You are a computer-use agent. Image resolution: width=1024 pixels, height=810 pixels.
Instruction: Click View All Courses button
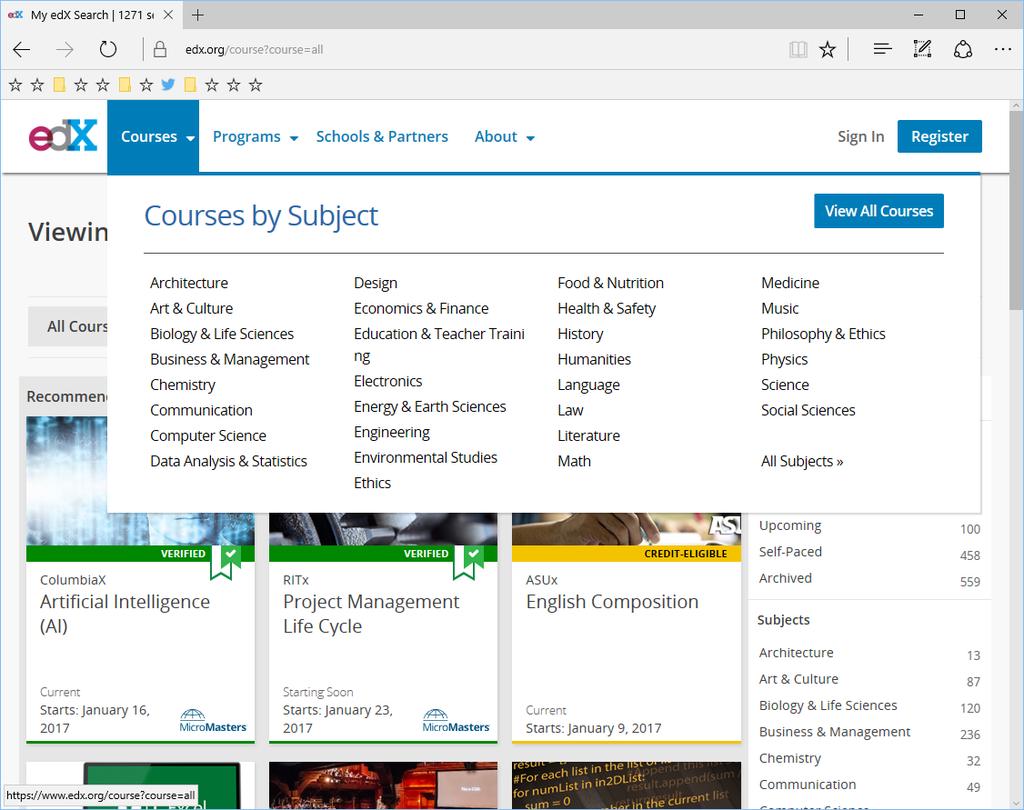tap(878, 211)
